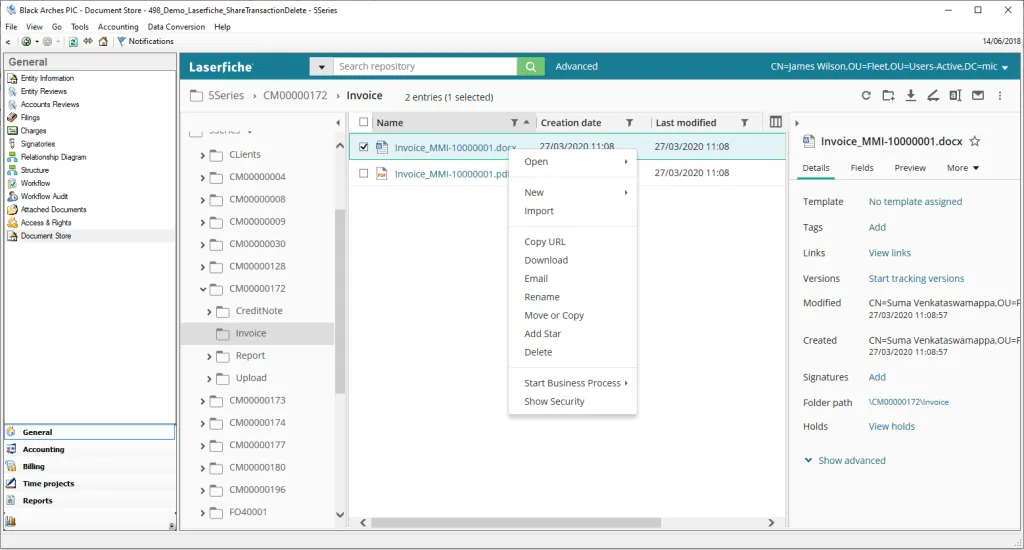
Task: Check the Invoice_MMI-10000001.pdf row checkbox
Action: (364, 173)
